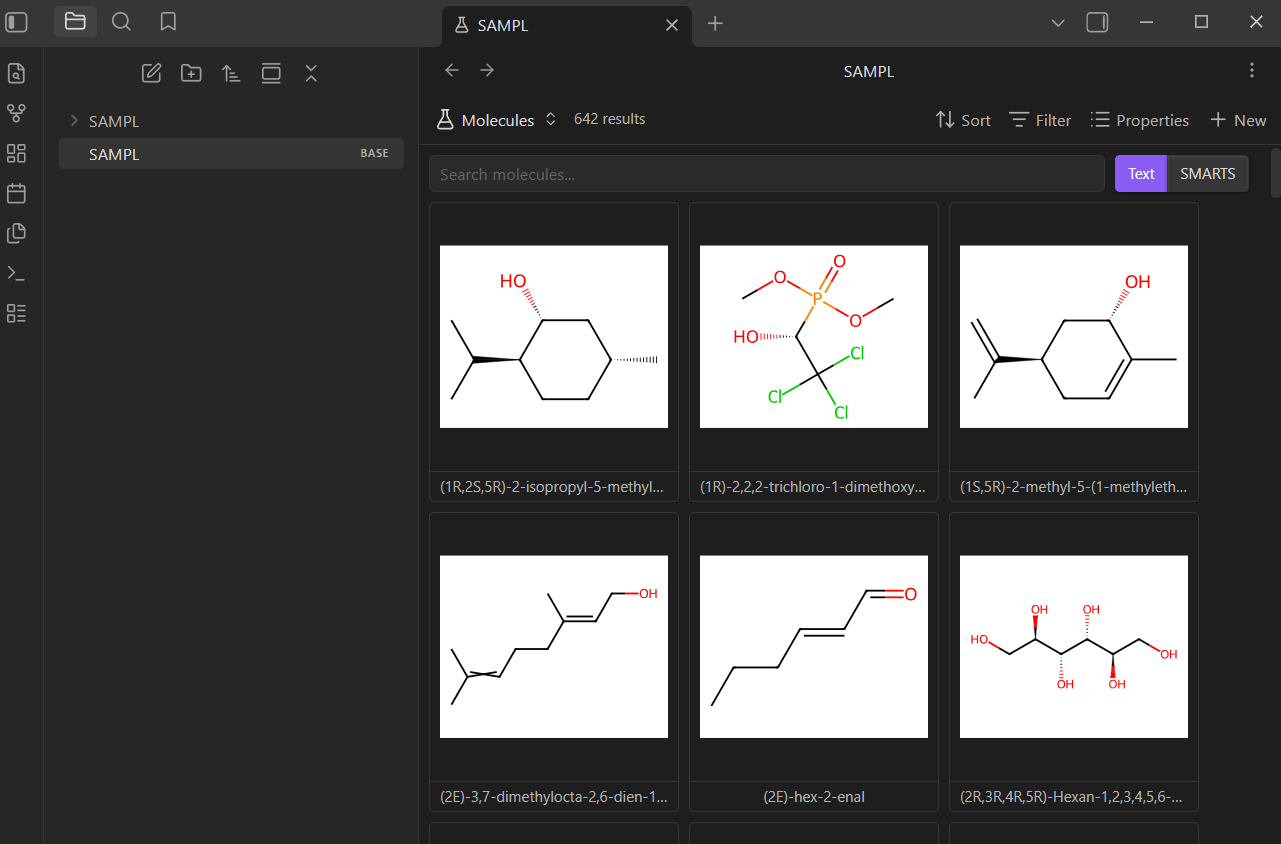Click the "642 results" count
Viewport: 1281px width, 844px height.
click(610, 119)
